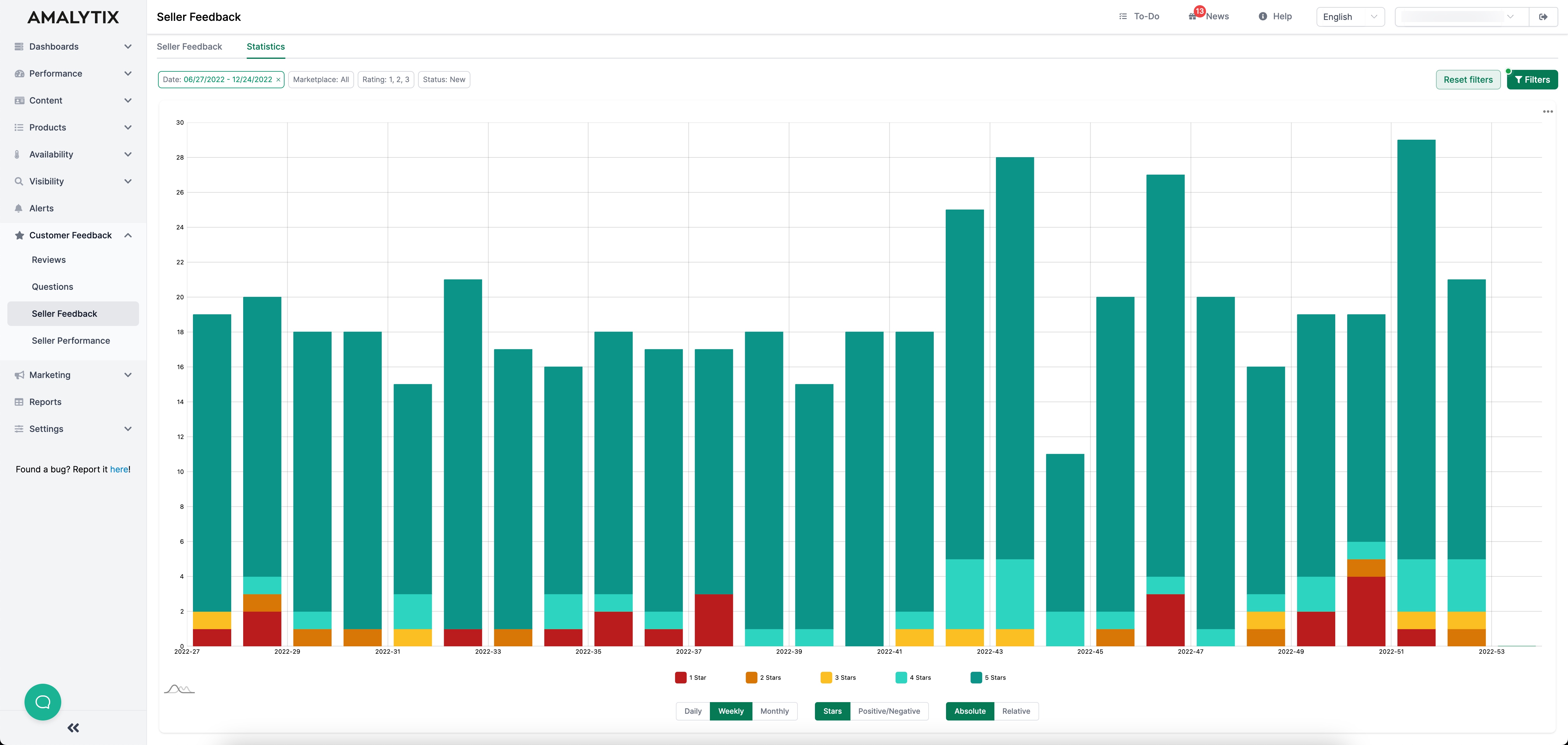This screenshot has width=1568, height=745.
Task: Expand the Dashboards menu chevron
Action: [x=128, y=47]
